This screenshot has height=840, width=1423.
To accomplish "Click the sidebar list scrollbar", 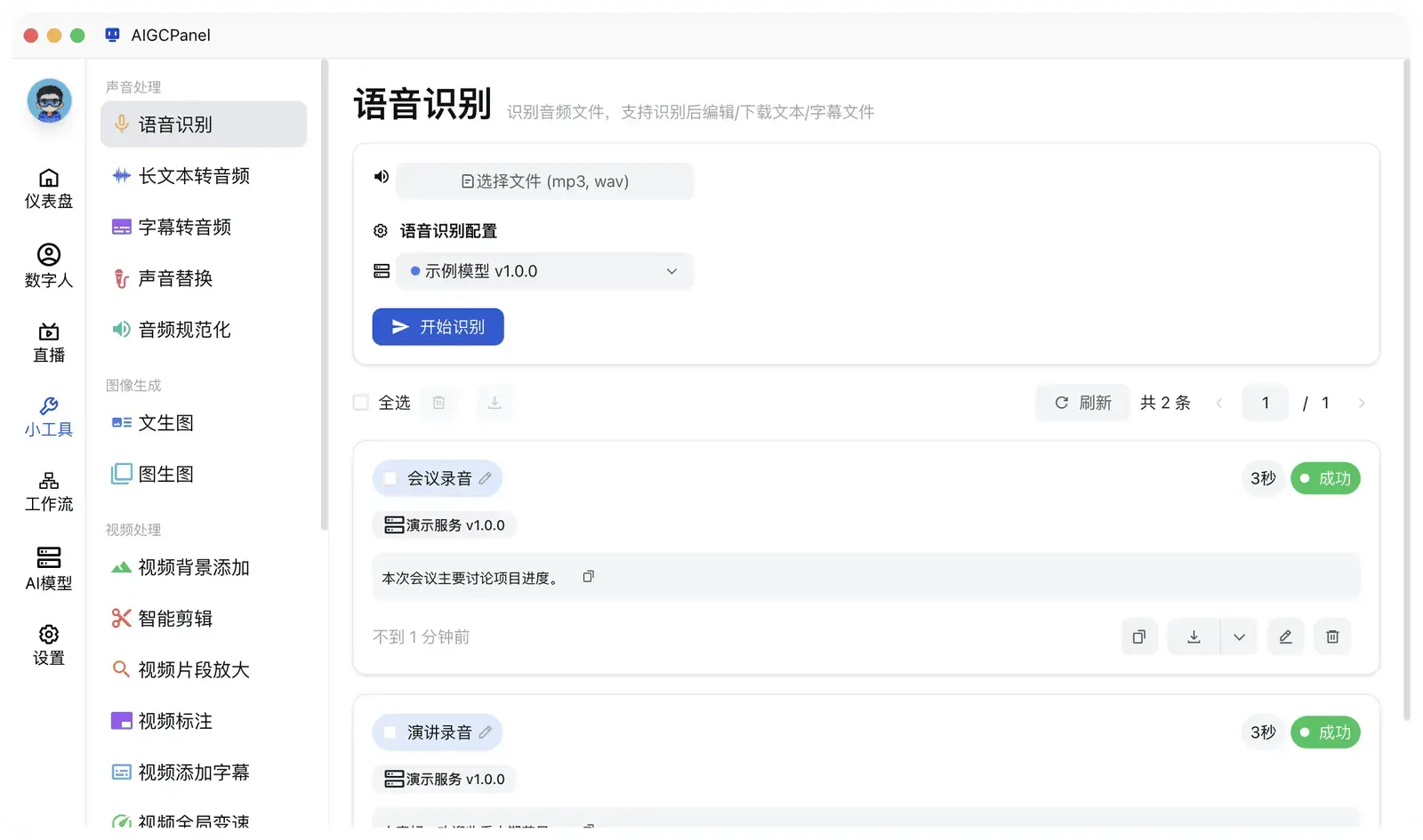I will pos(325,293).
